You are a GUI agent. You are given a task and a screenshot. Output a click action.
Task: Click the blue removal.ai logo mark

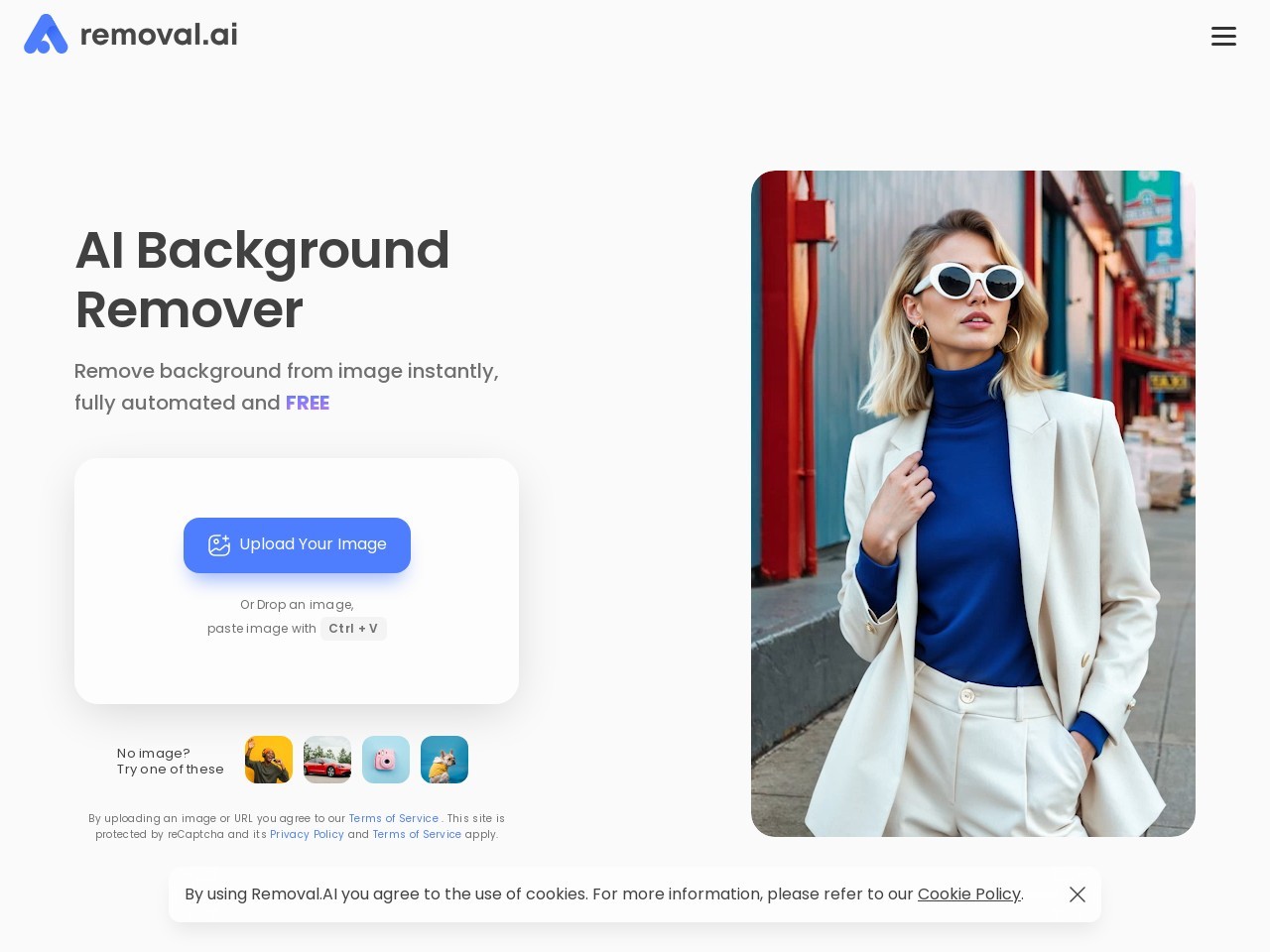46,34
